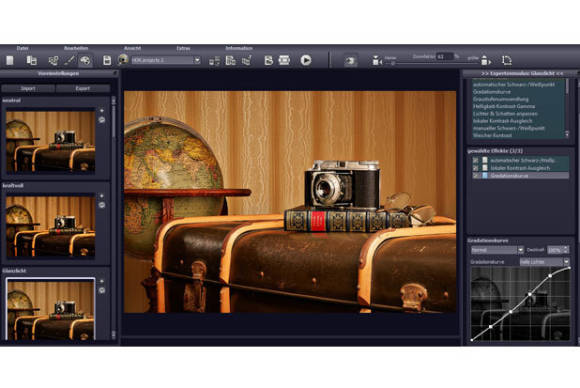Open the Extras menu
Viewport: 580px width, 388px height.
(183, 48)
